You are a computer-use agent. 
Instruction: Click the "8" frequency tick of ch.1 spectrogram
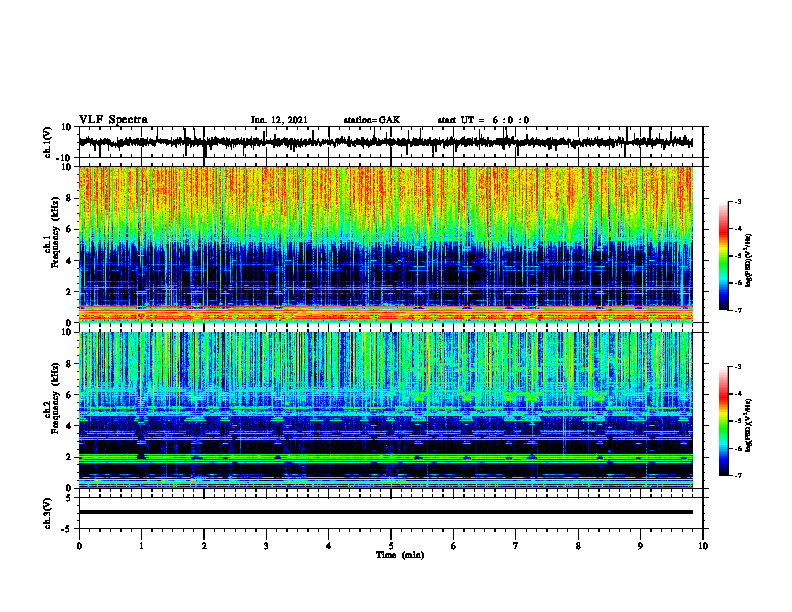[x=70, y=198]
